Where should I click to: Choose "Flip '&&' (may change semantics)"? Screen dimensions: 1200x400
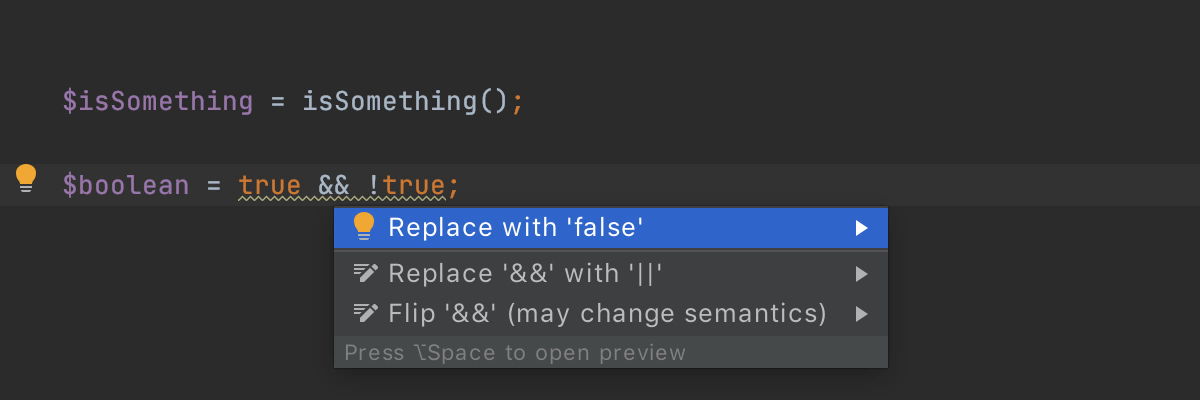click(611, 314)
